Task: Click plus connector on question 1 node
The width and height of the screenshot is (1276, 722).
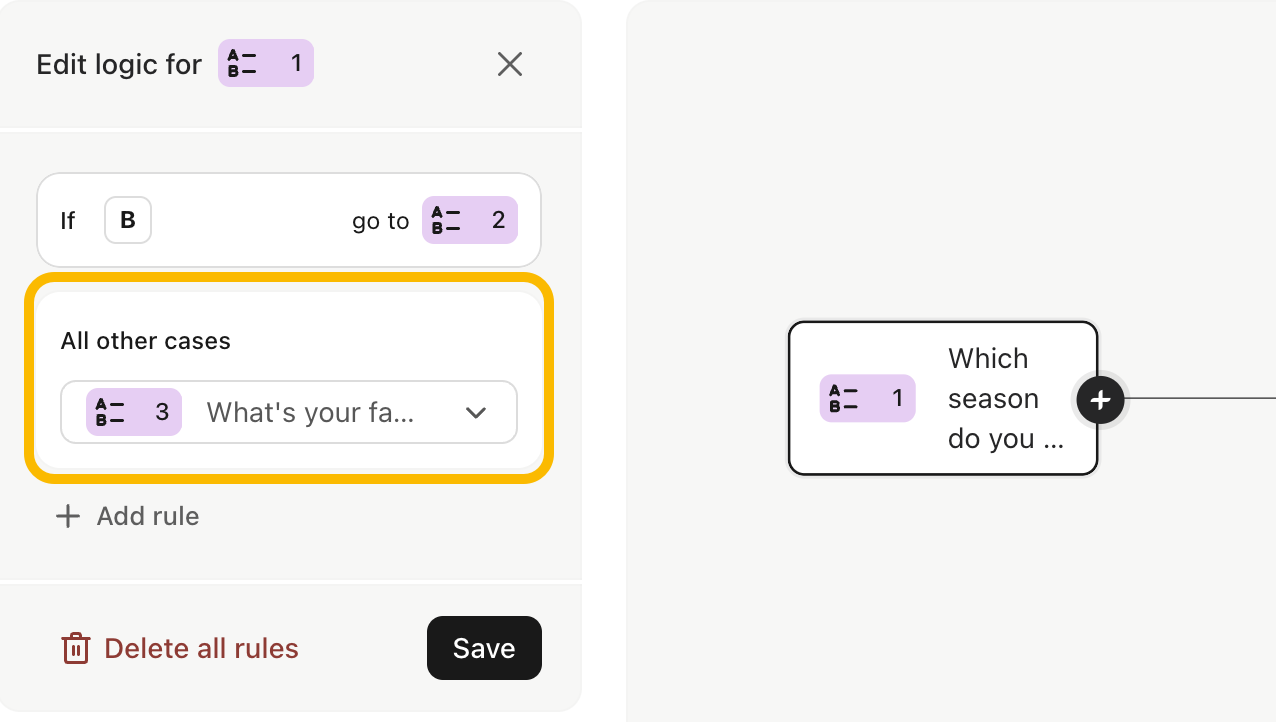Action: [x=1100, y=400]
